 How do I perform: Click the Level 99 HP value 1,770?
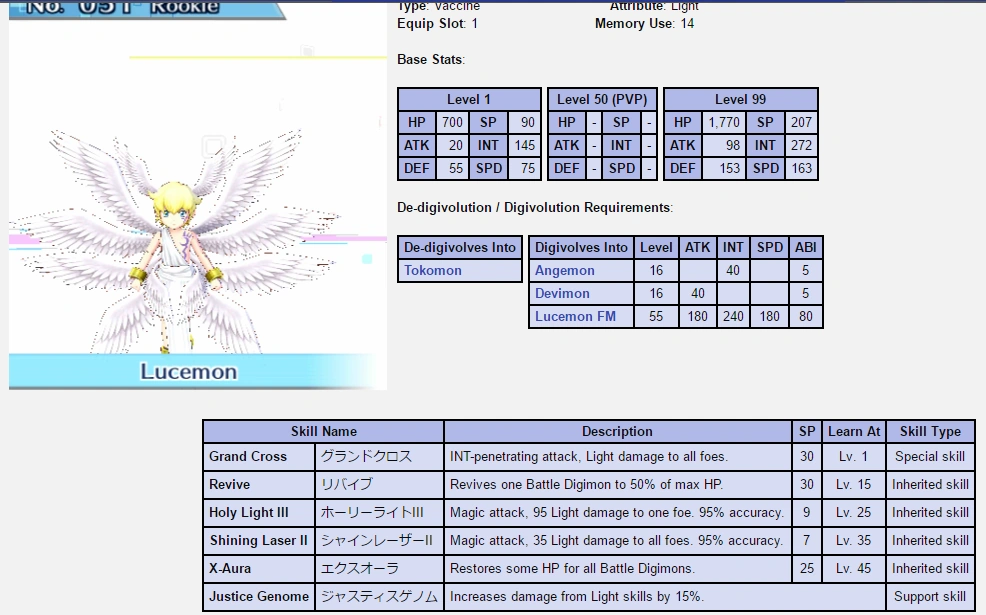tap(724, 122)
